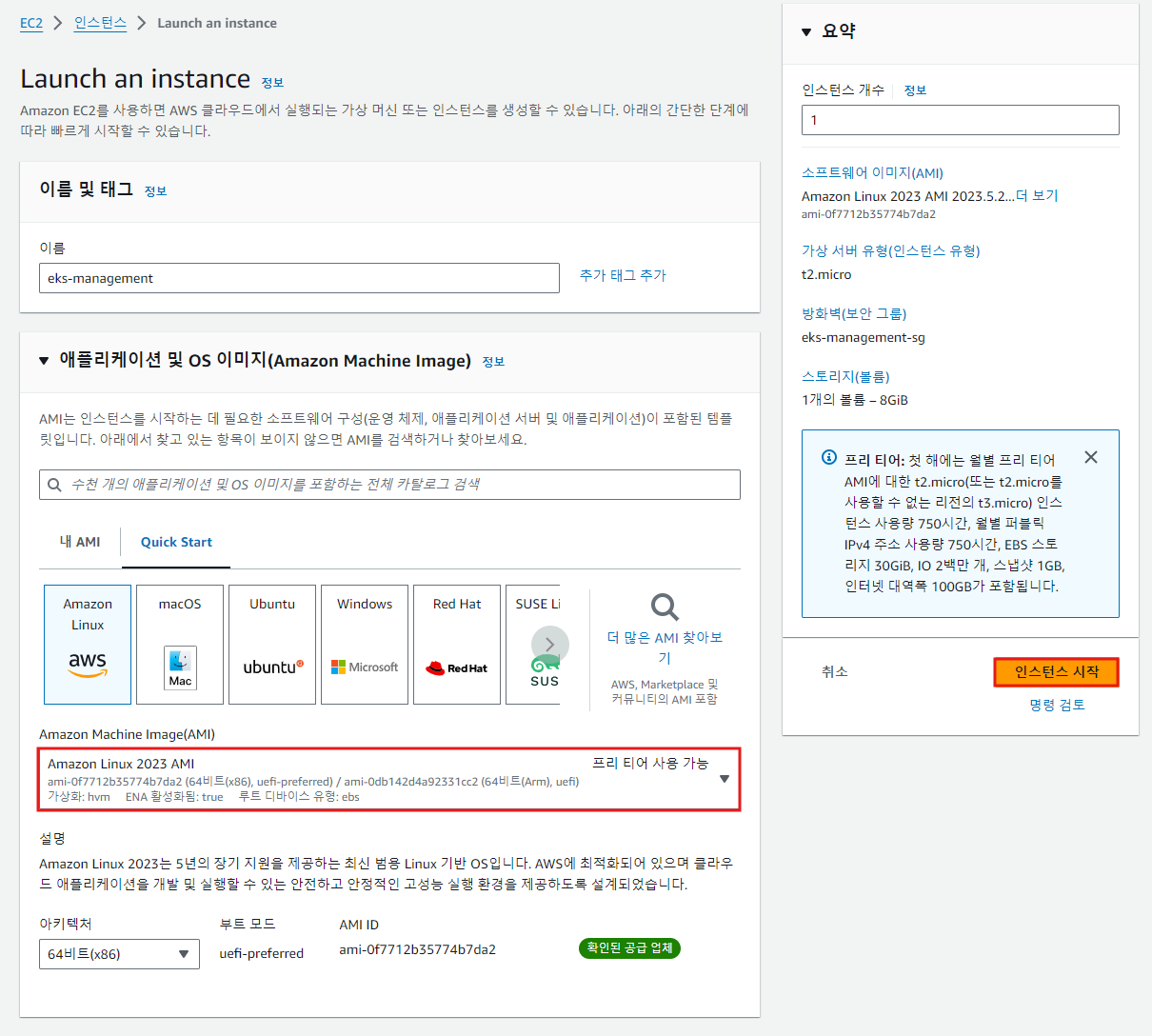This screenshot has width=1152, height=1036.
Task: Open 정보 link beside Amazon Machine Image heading
Action: [x=493, y=362]
